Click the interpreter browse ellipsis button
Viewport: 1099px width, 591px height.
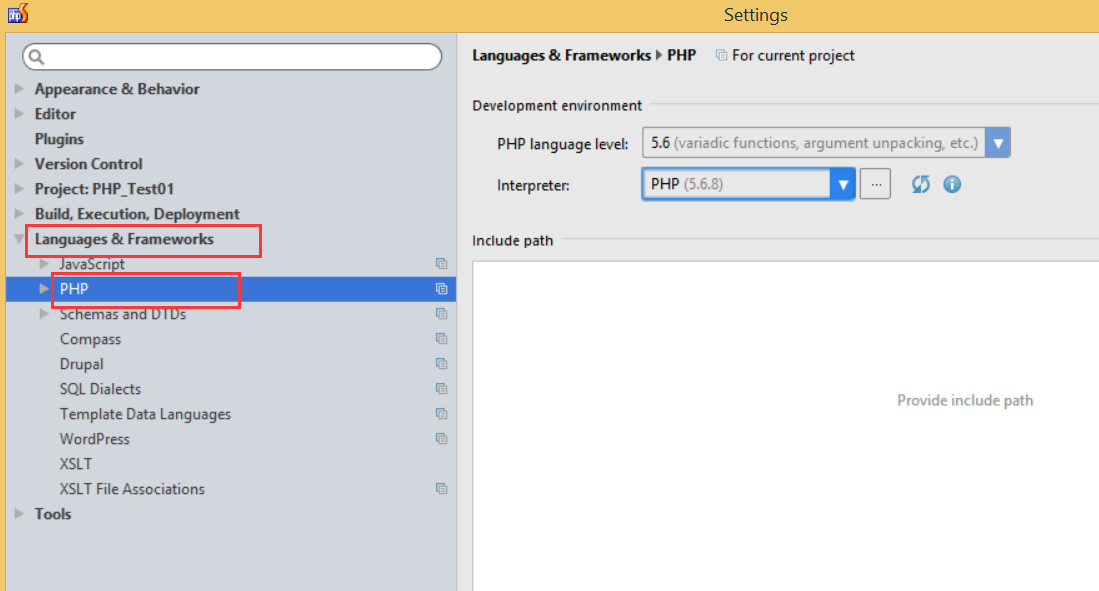875,185
